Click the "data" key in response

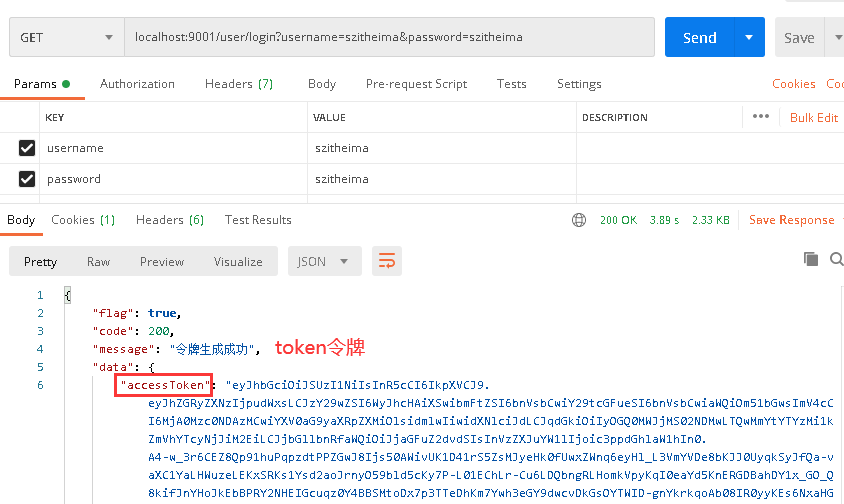pos(113,367)
